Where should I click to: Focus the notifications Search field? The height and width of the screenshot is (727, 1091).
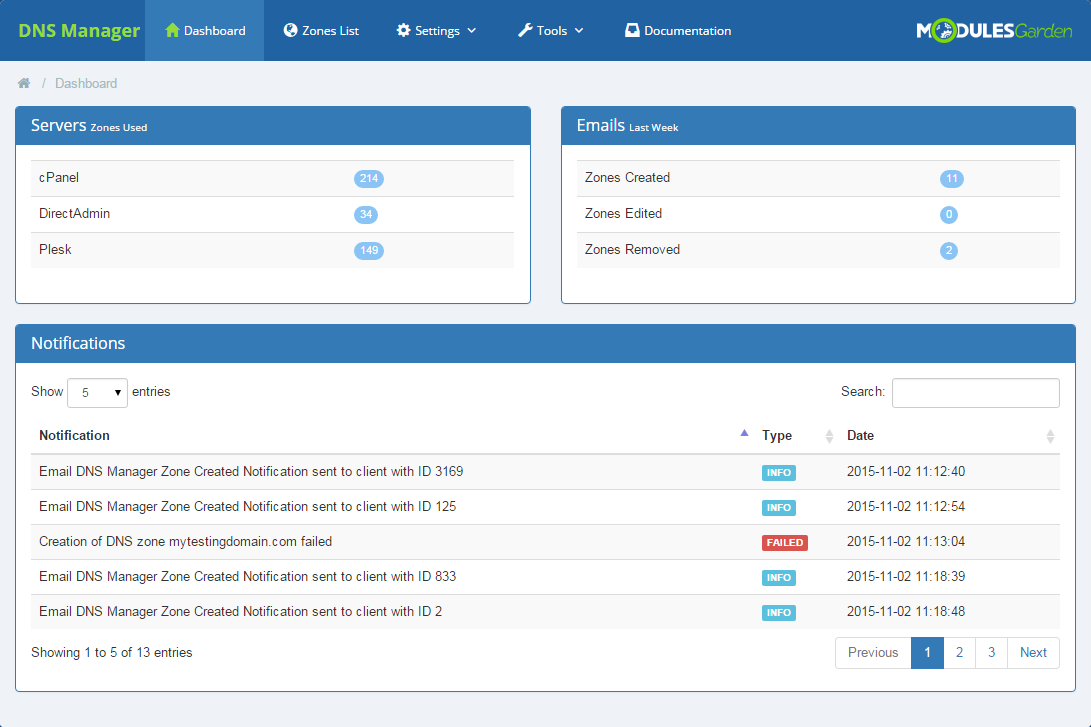[x=975, y=393]
